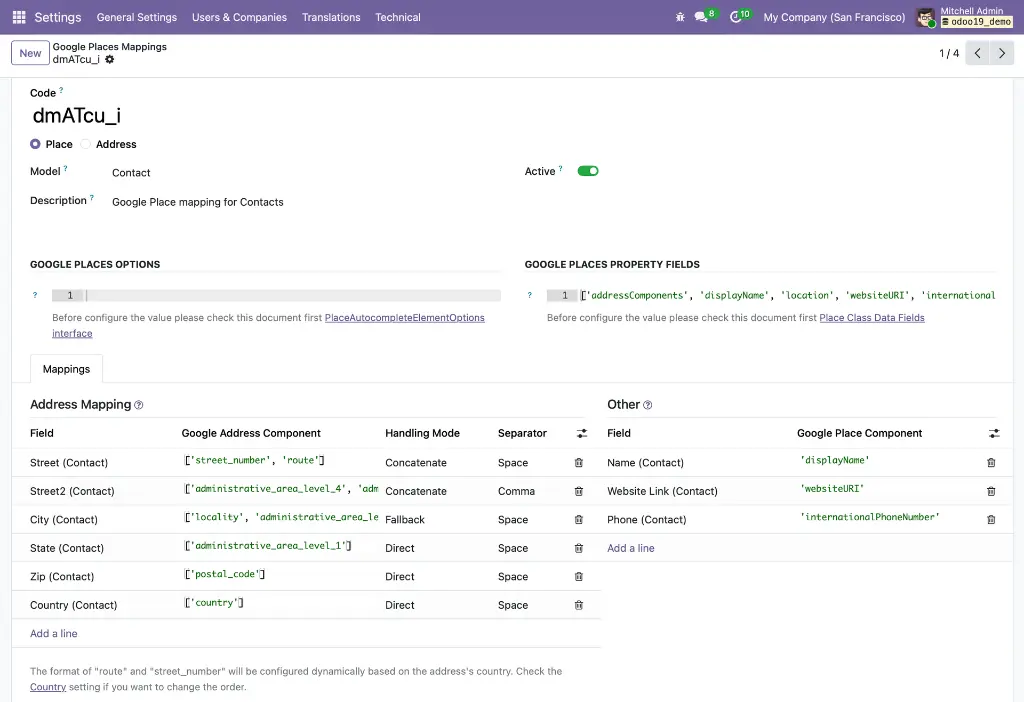Image resolution: width=1024 pixels, height=702 pixels.
Task: Show Other section help tooltip icon
Action: [x=647, y=405]
